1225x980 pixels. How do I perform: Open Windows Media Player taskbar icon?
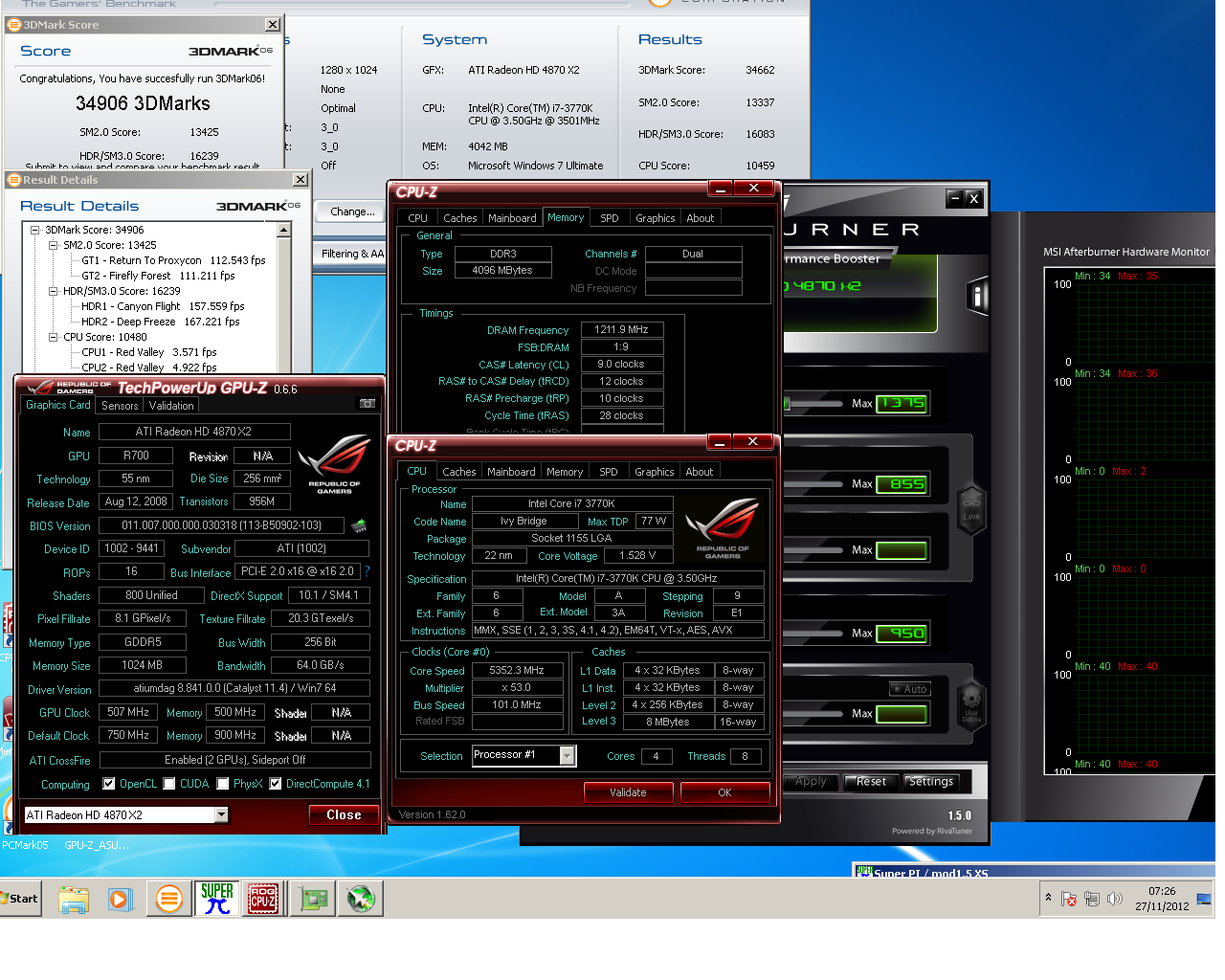[x=121, y=899]
